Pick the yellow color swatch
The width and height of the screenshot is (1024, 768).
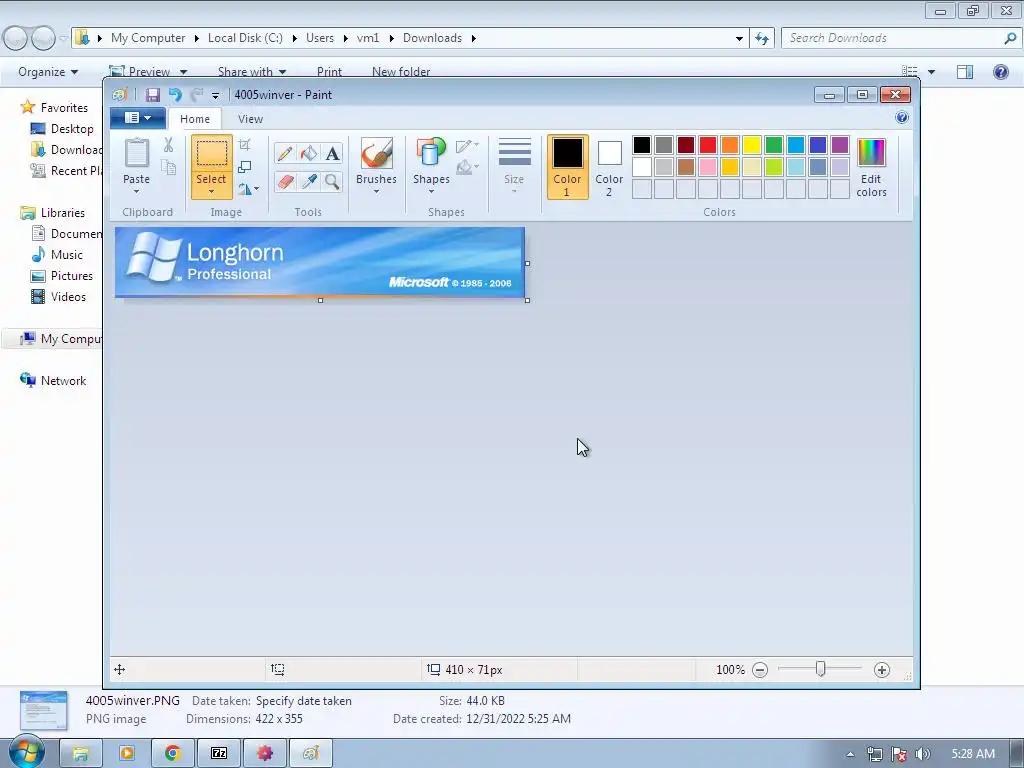tap(752, 145)
